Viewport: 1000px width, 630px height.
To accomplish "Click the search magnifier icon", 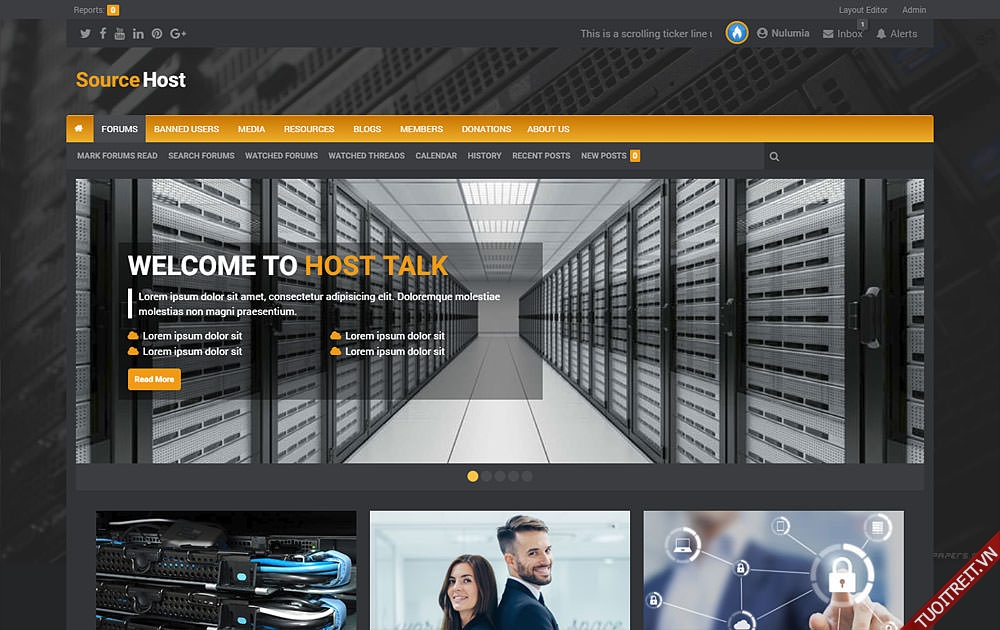I will (x=774, y=156).
